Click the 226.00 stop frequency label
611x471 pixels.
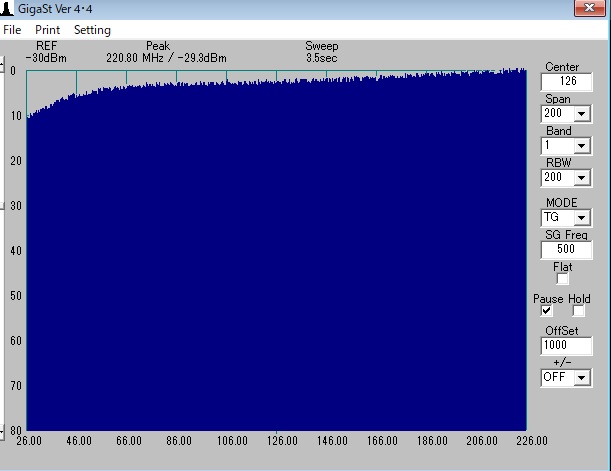532,441
